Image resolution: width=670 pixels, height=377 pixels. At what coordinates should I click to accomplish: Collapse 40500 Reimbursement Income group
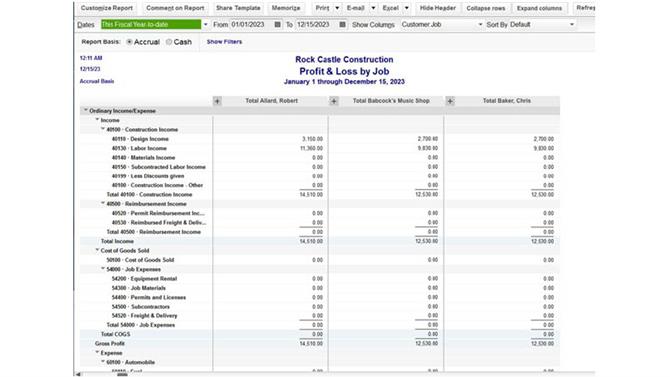(x=103, y=203)
